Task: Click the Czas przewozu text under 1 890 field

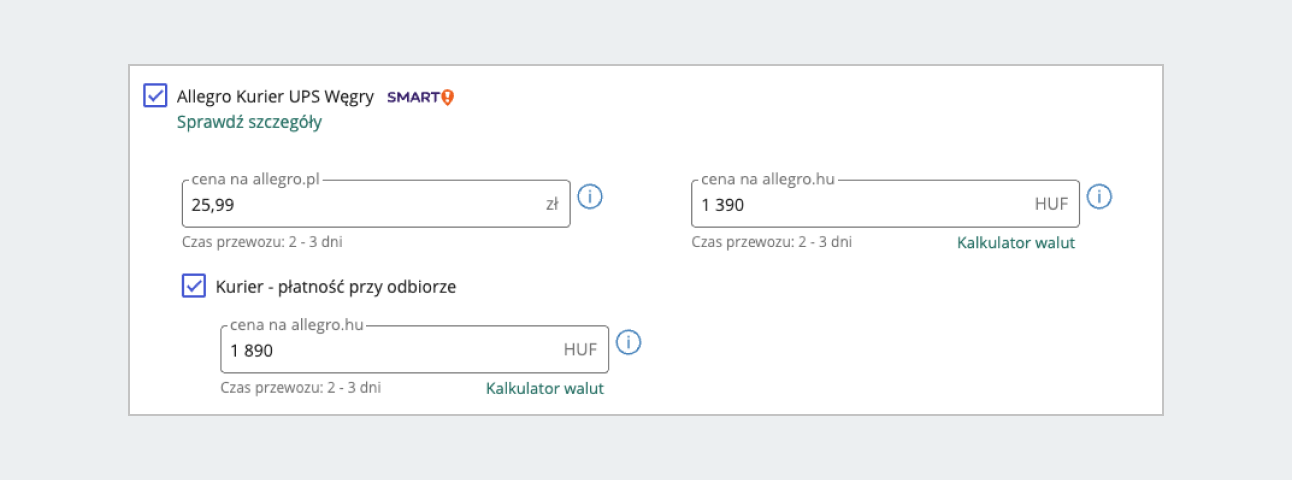Action: click(301, 388)
